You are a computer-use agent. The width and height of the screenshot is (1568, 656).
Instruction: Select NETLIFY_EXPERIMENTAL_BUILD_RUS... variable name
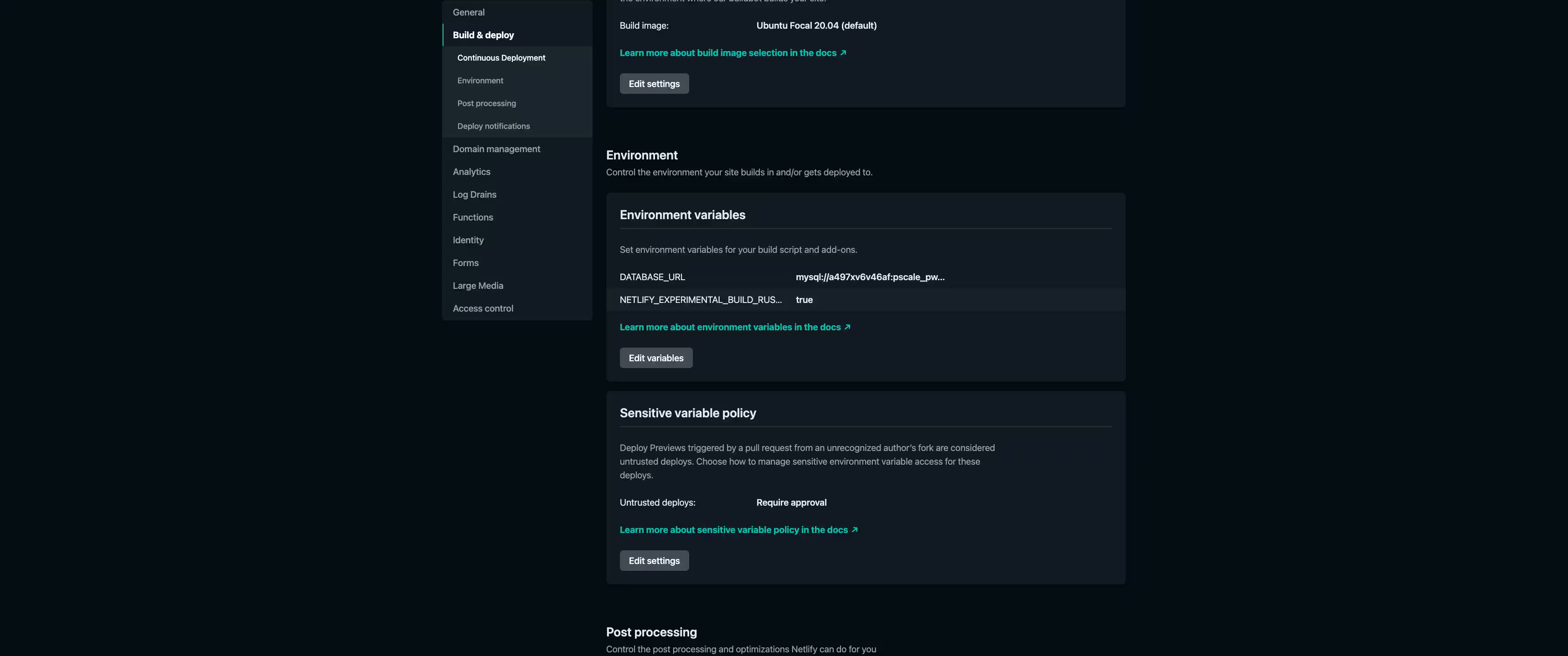(701, 300)
